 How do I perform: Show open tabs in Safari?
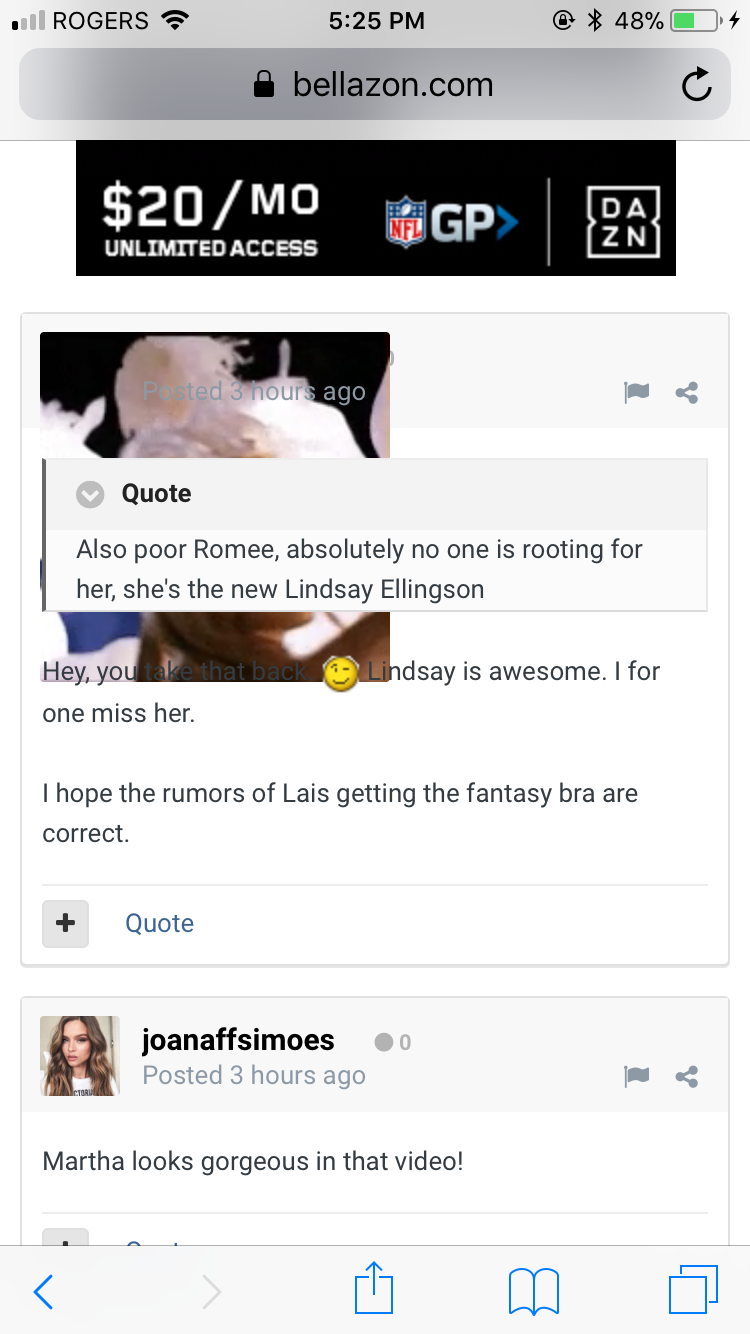pos(693,1290)
